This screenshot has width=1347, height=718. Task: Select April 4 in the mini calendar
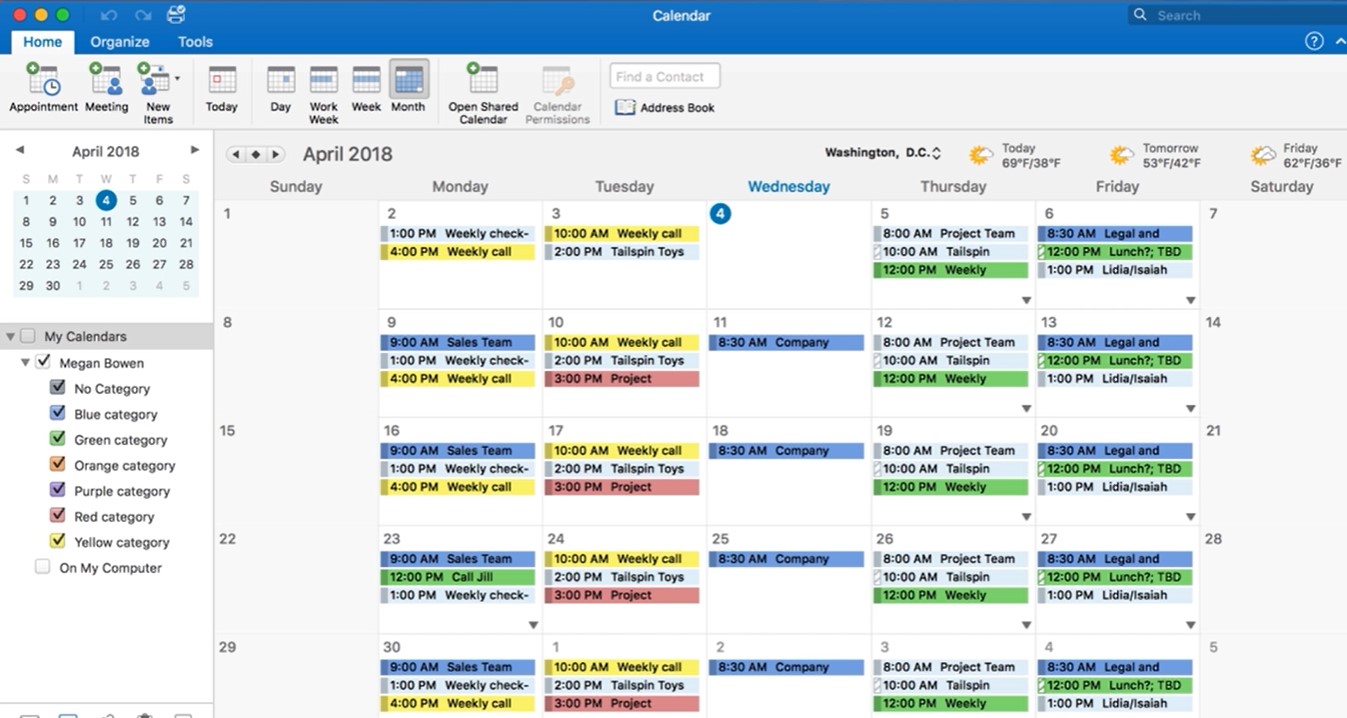[x=106, y=200]
